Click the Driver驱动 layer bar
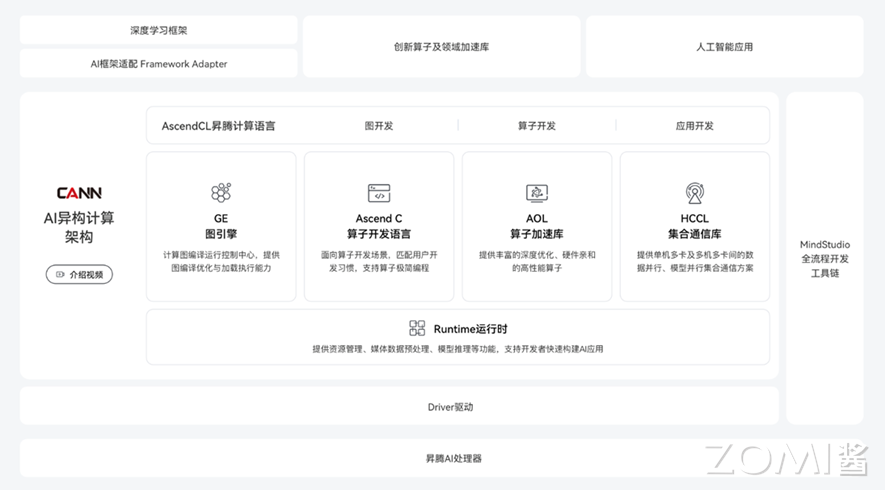Screen dimensions: 885x490 [x=399, y=406]
